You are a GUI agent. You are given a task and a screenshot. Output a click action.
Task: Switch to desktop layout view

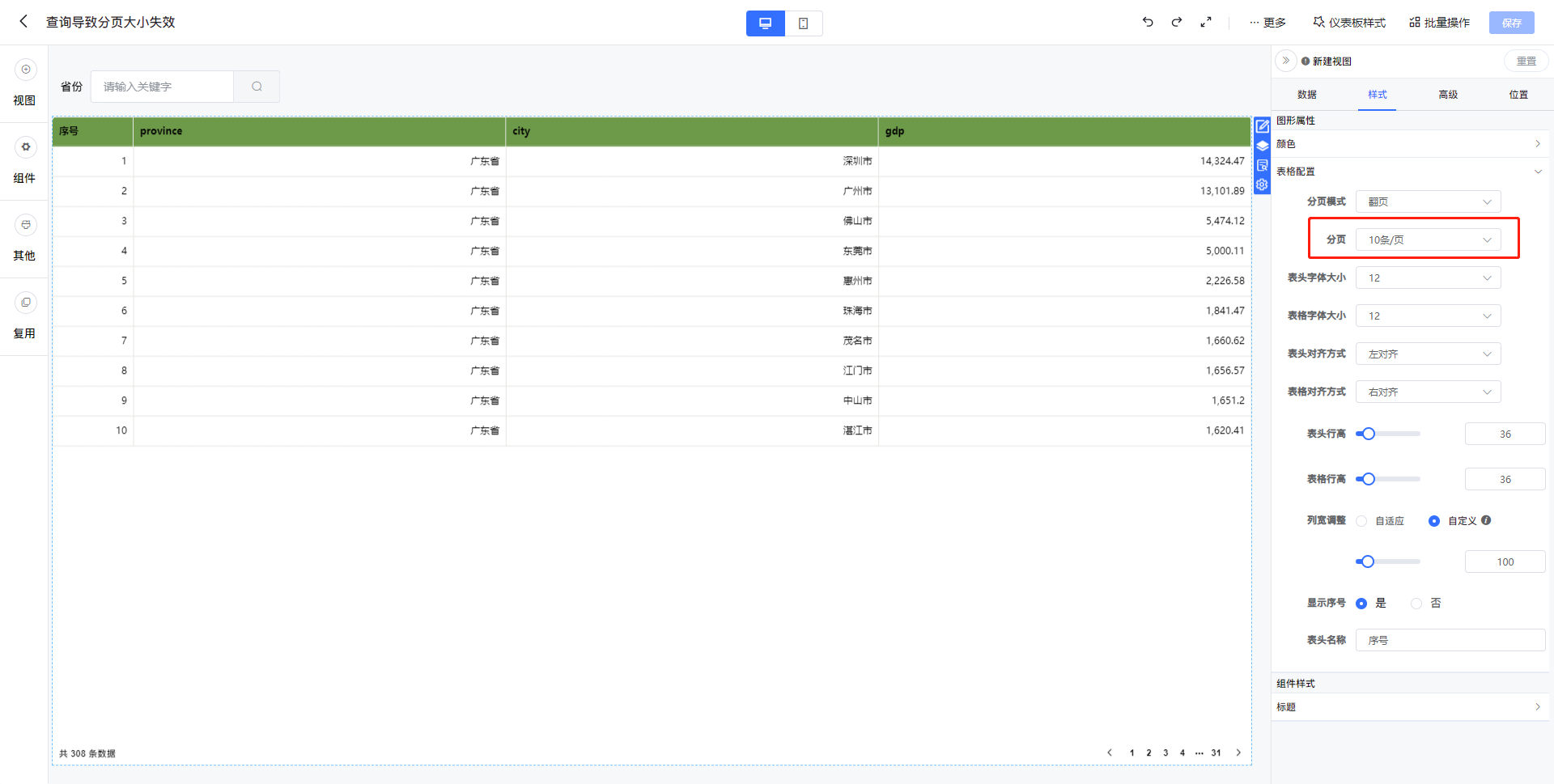(765, 23)
